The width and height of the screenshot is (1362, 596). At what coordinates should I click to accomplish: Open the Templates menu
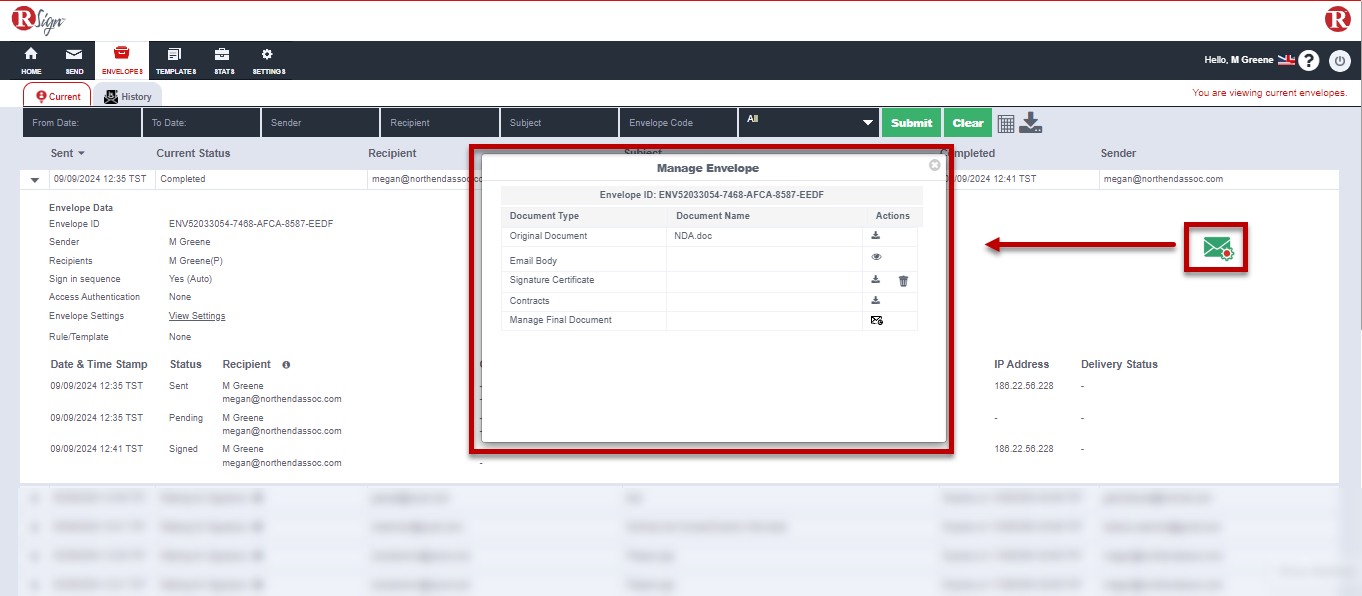coord(175,60)
